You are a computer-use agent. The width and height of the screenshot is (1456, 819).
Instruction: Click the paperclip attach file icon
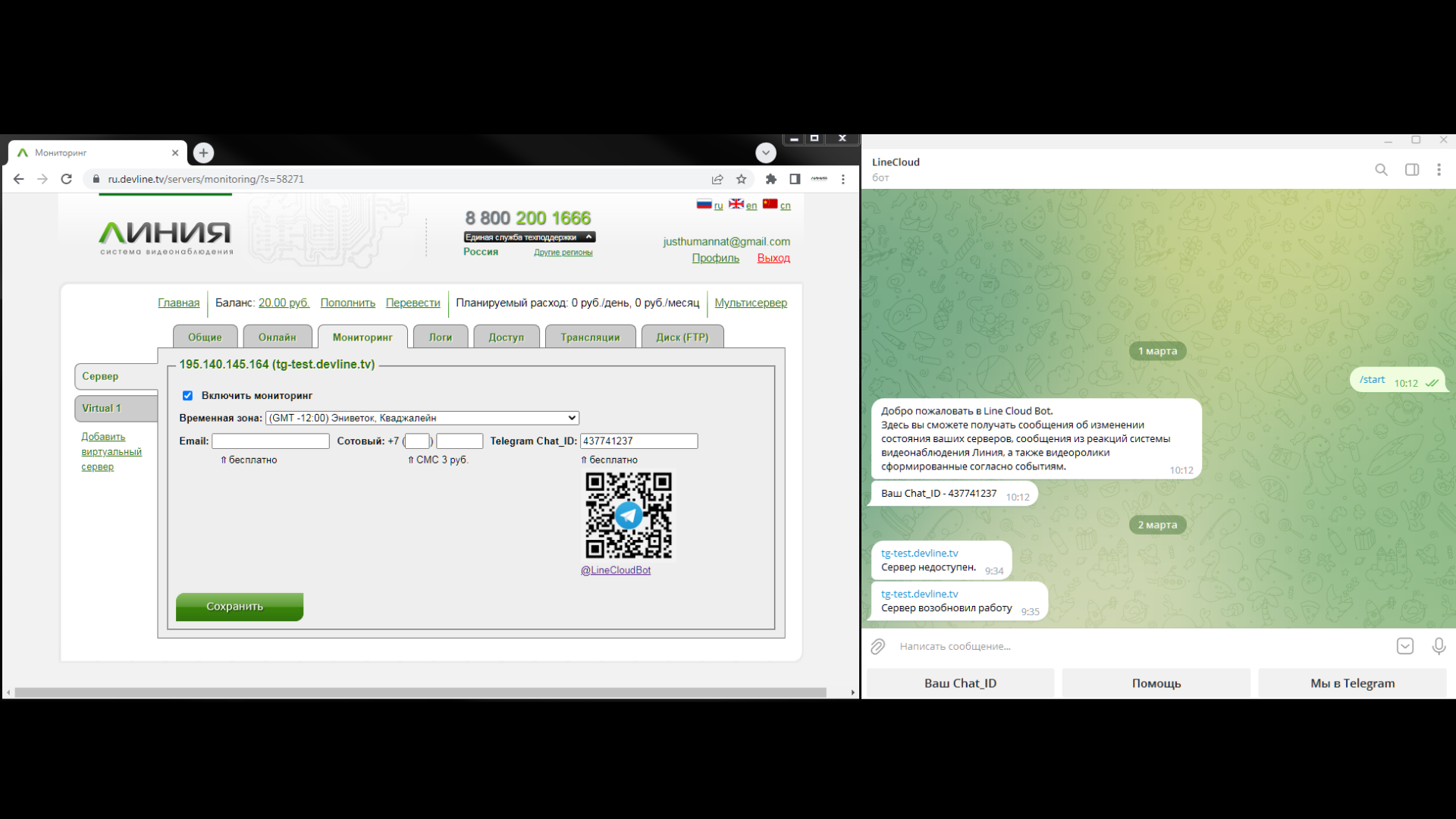[877, 646]
